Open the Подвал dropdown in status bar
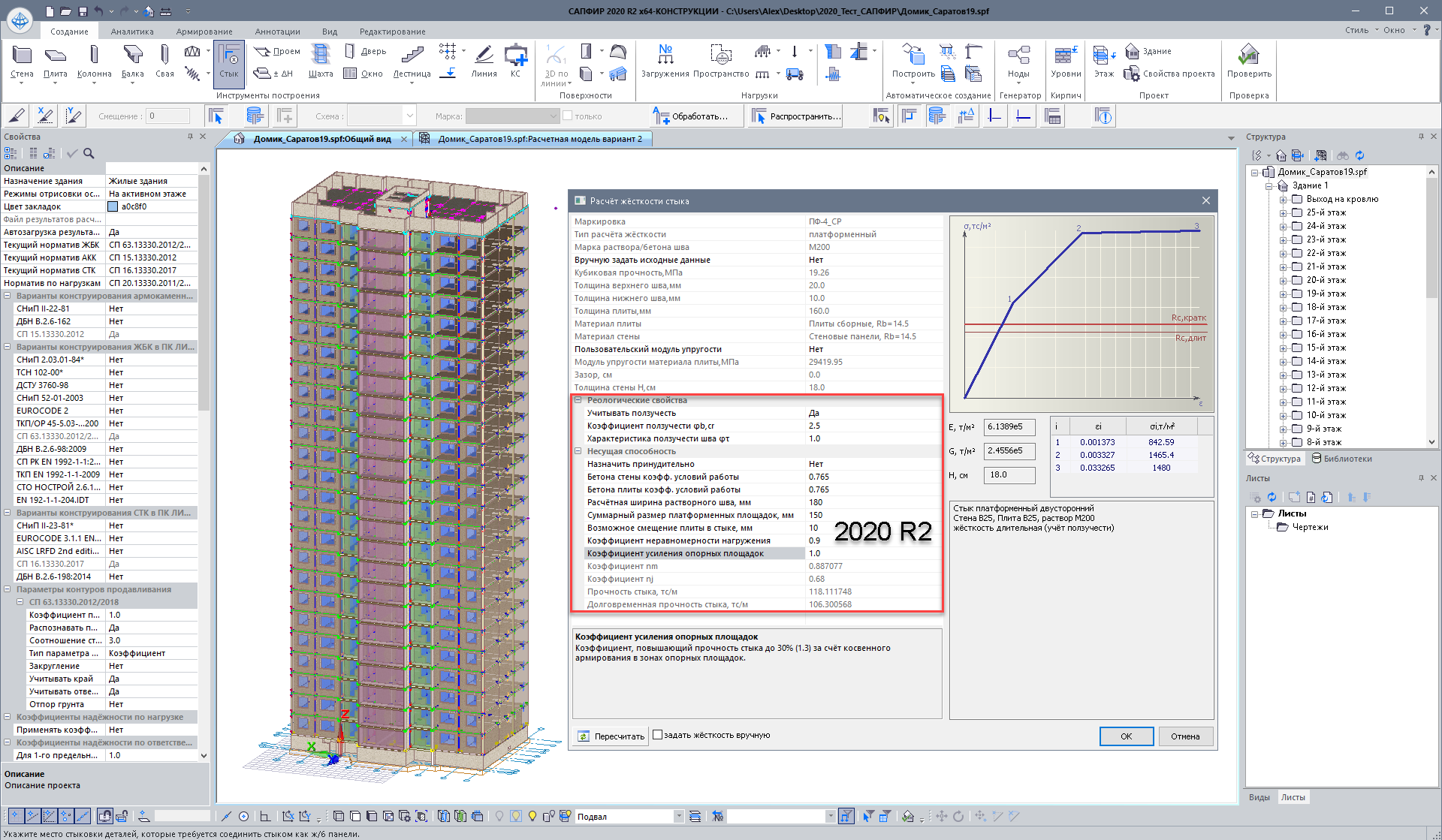 (x=678, y=816)
